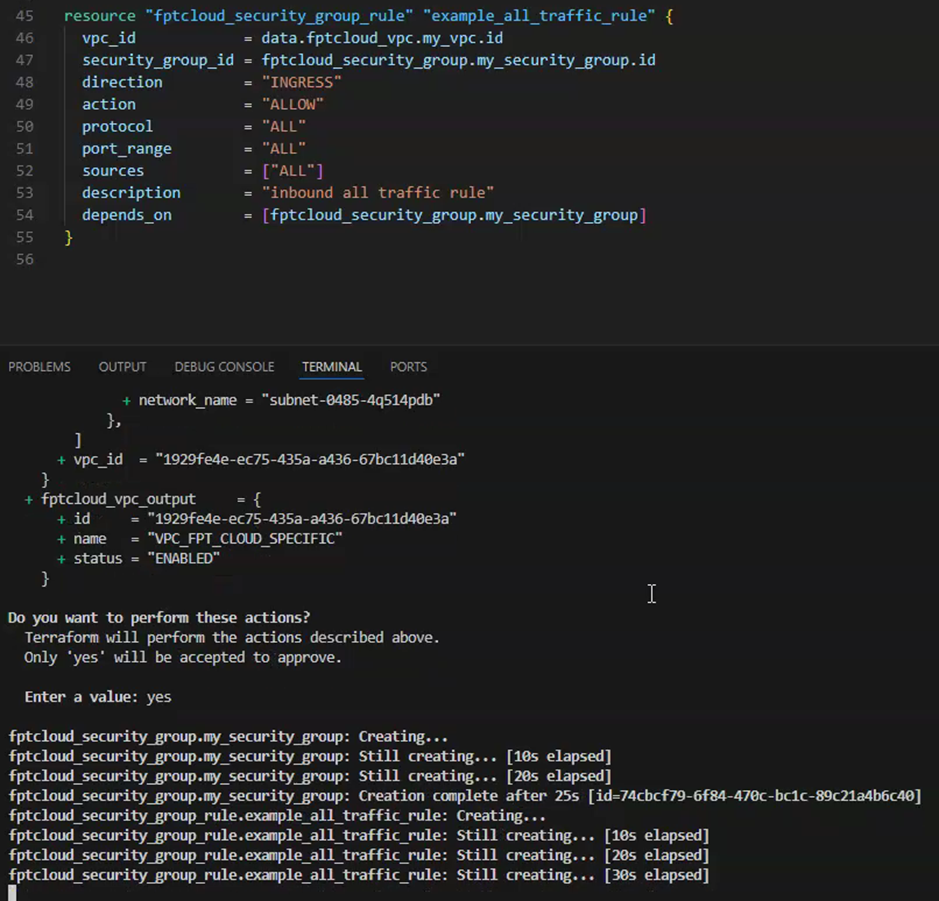Click the security group "Creation complete" output line

click(464, 796)
